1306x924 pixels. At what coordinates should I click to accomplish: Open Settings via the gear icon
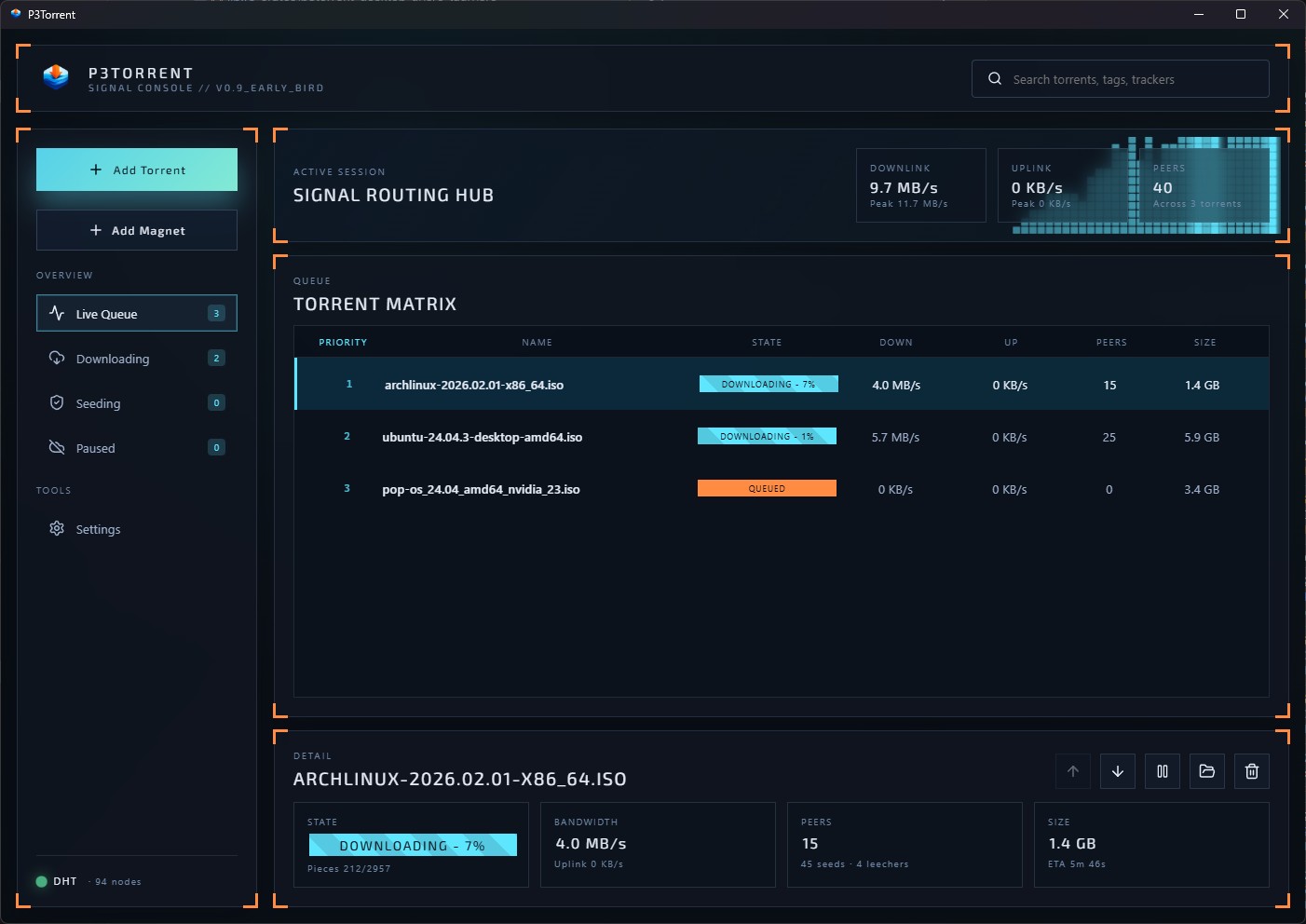(x=57, y=529)
